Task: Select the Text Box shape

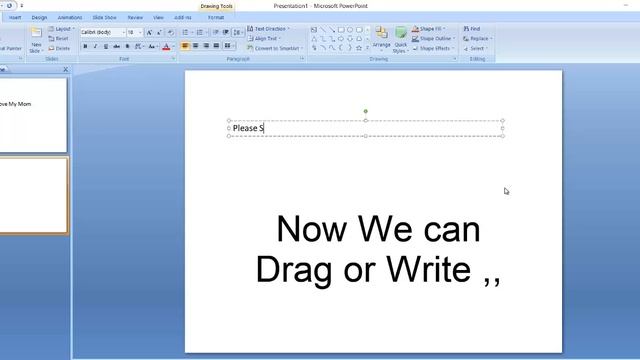Action: 314,30
